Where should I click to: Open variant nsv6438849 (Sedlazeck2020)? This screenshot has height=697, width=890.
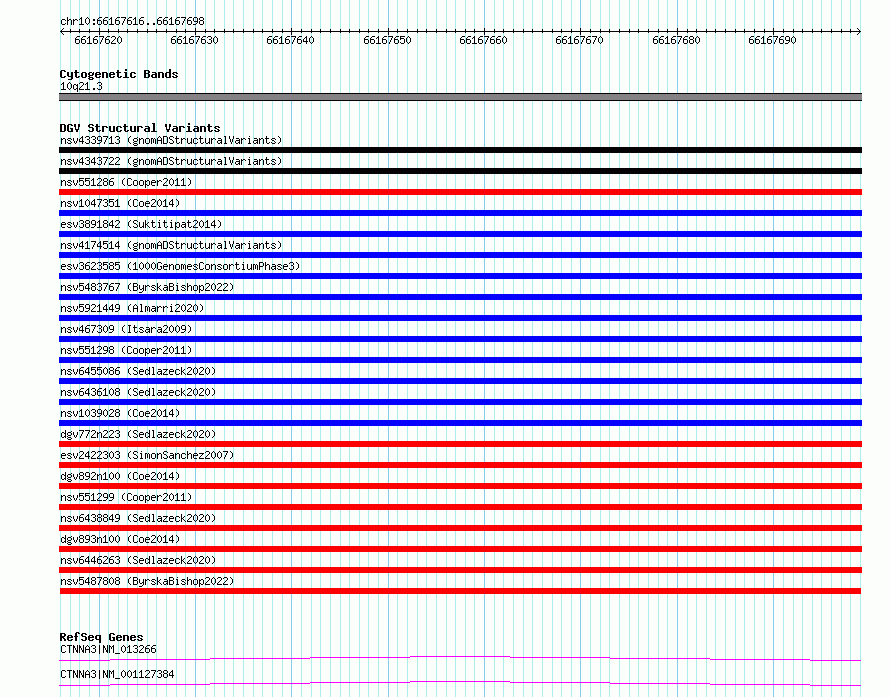[138, 518]
